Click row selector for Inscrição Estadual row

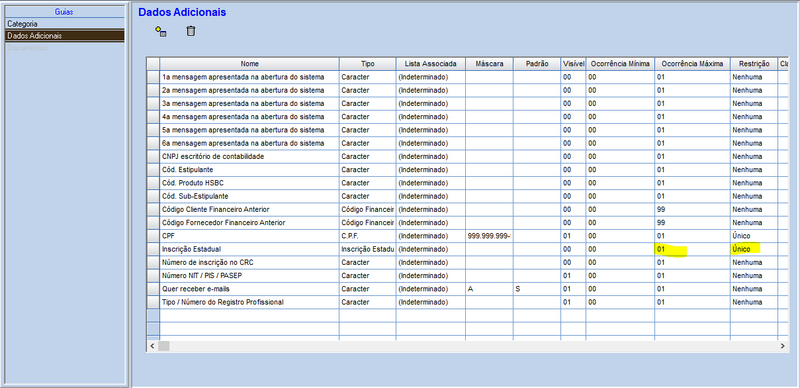click(x=153, y=249)
